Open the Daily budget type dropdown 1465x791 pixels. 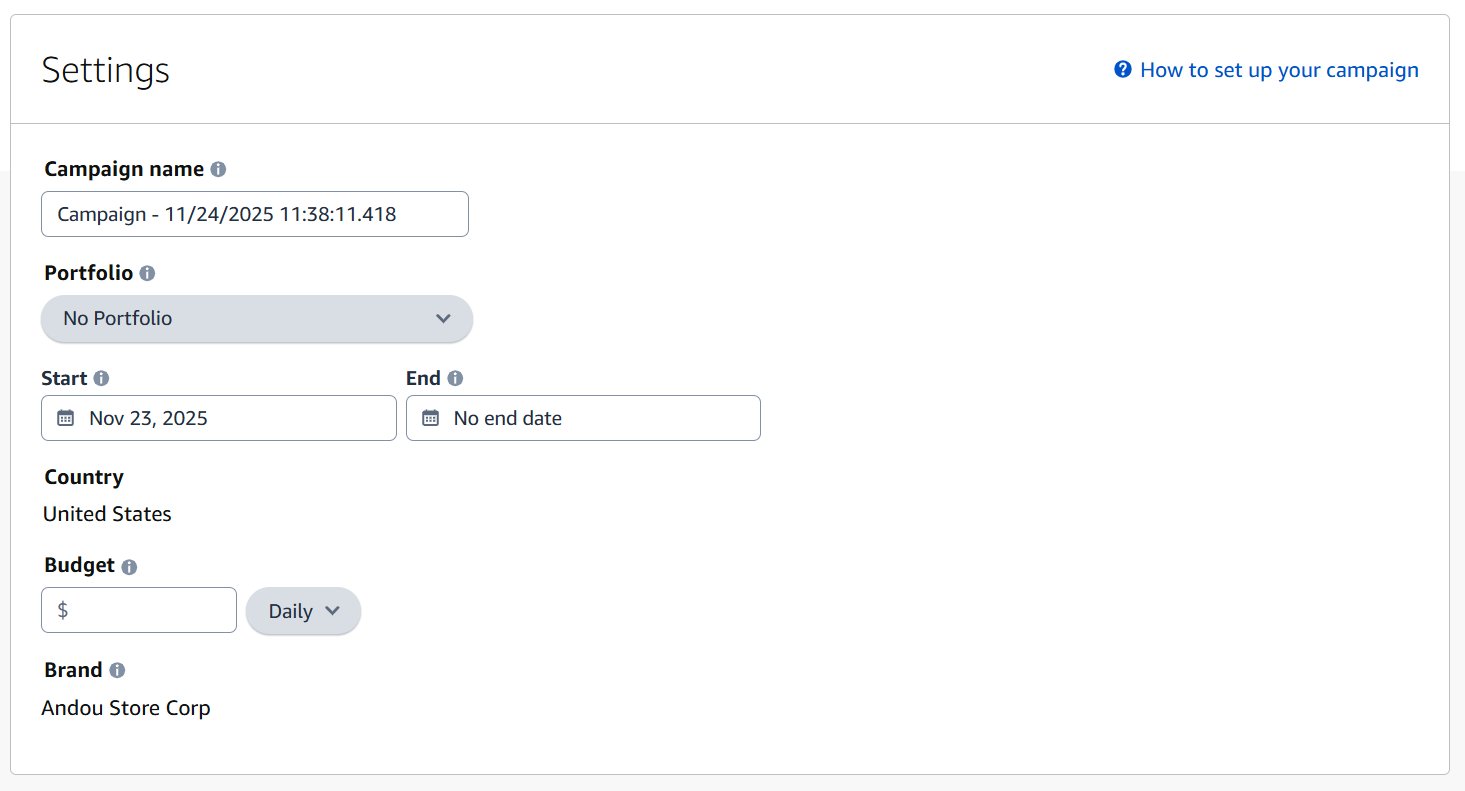(x=302, y=610)
